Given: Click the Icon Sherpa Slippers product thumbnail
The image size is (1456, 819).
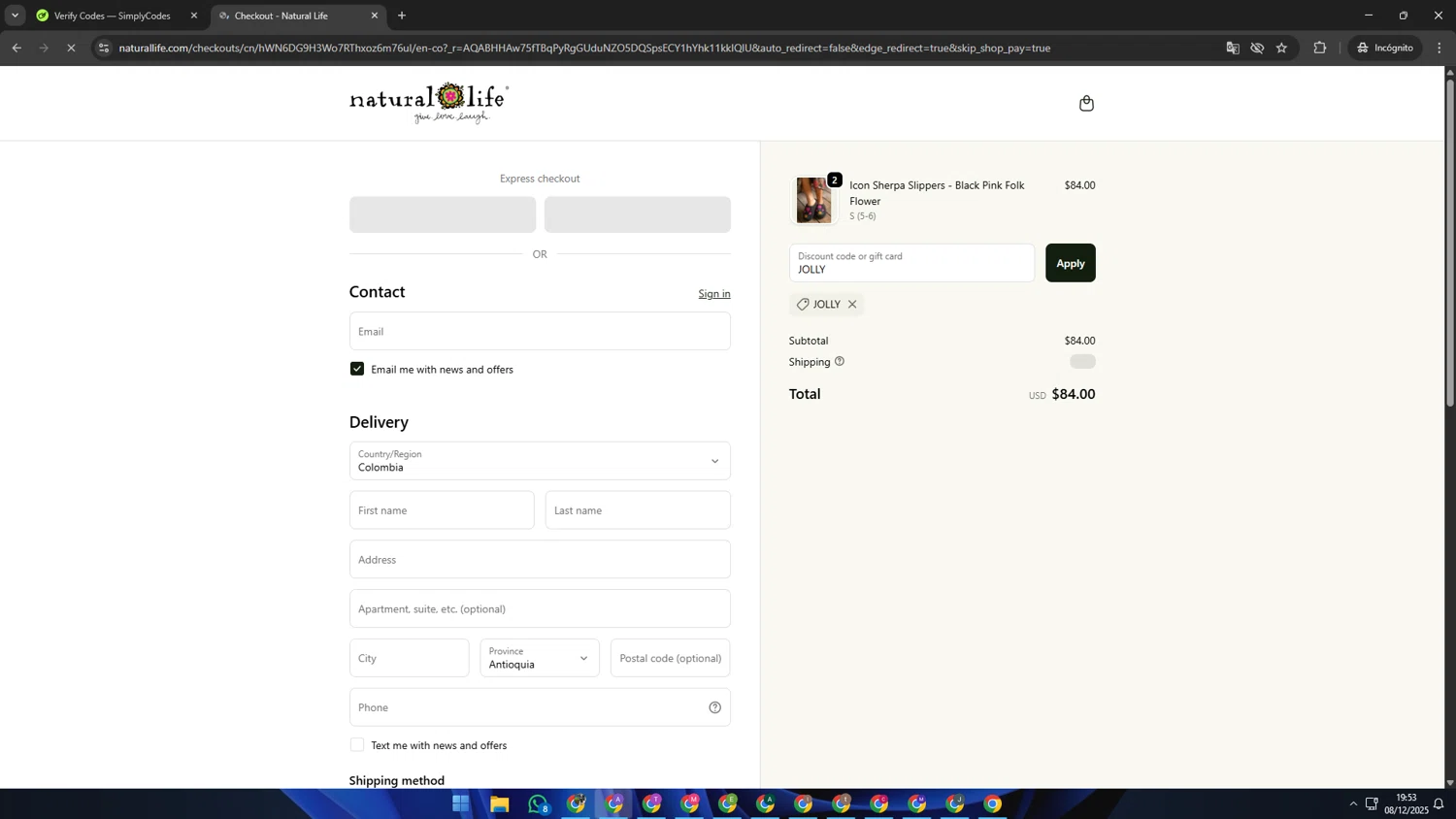Looking at the screenshot, I should pos(813,200).
